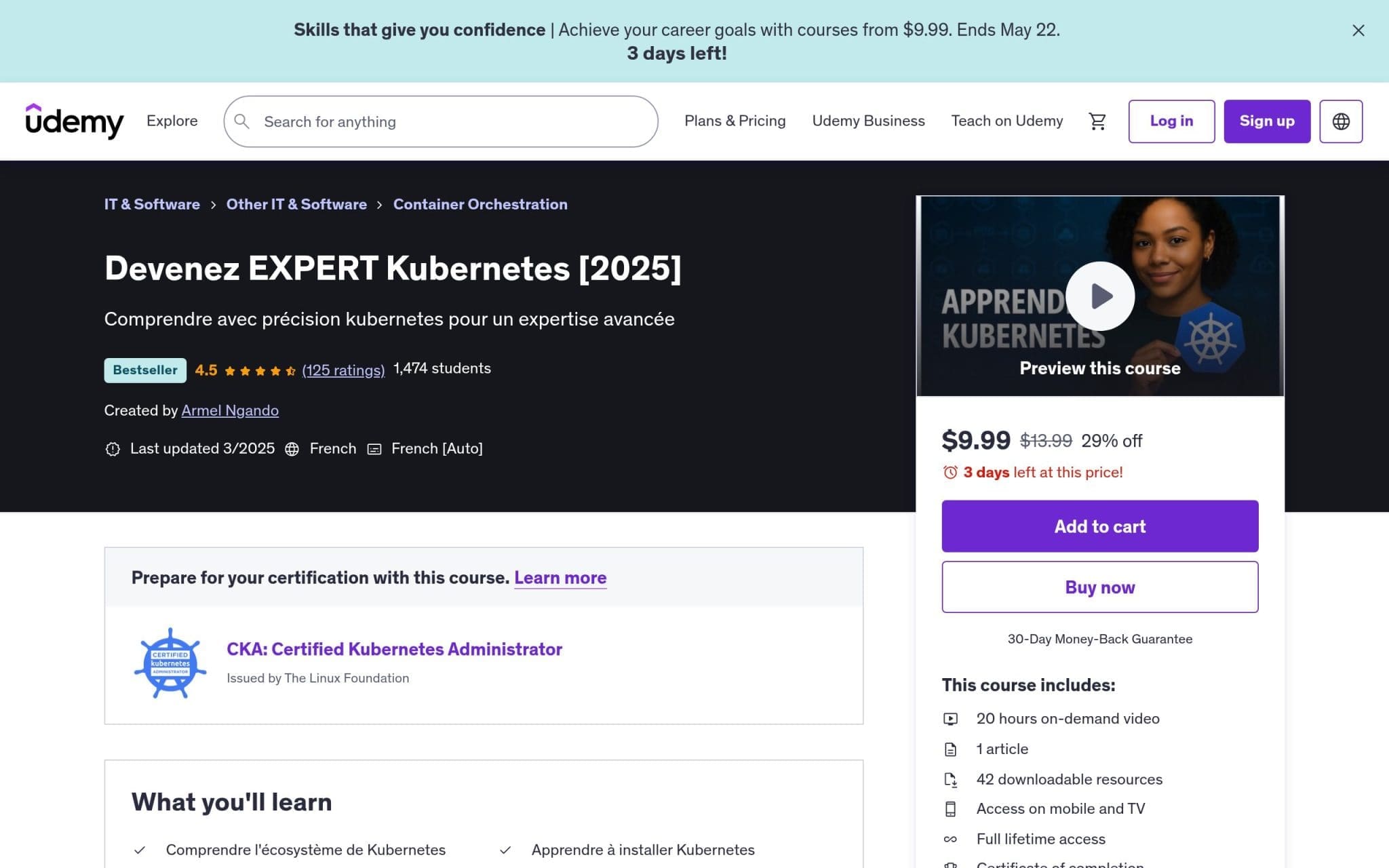Viewport: 1389px width, 868px height.
Task: Click Buy now
Action: click(x=1099, y=587)
